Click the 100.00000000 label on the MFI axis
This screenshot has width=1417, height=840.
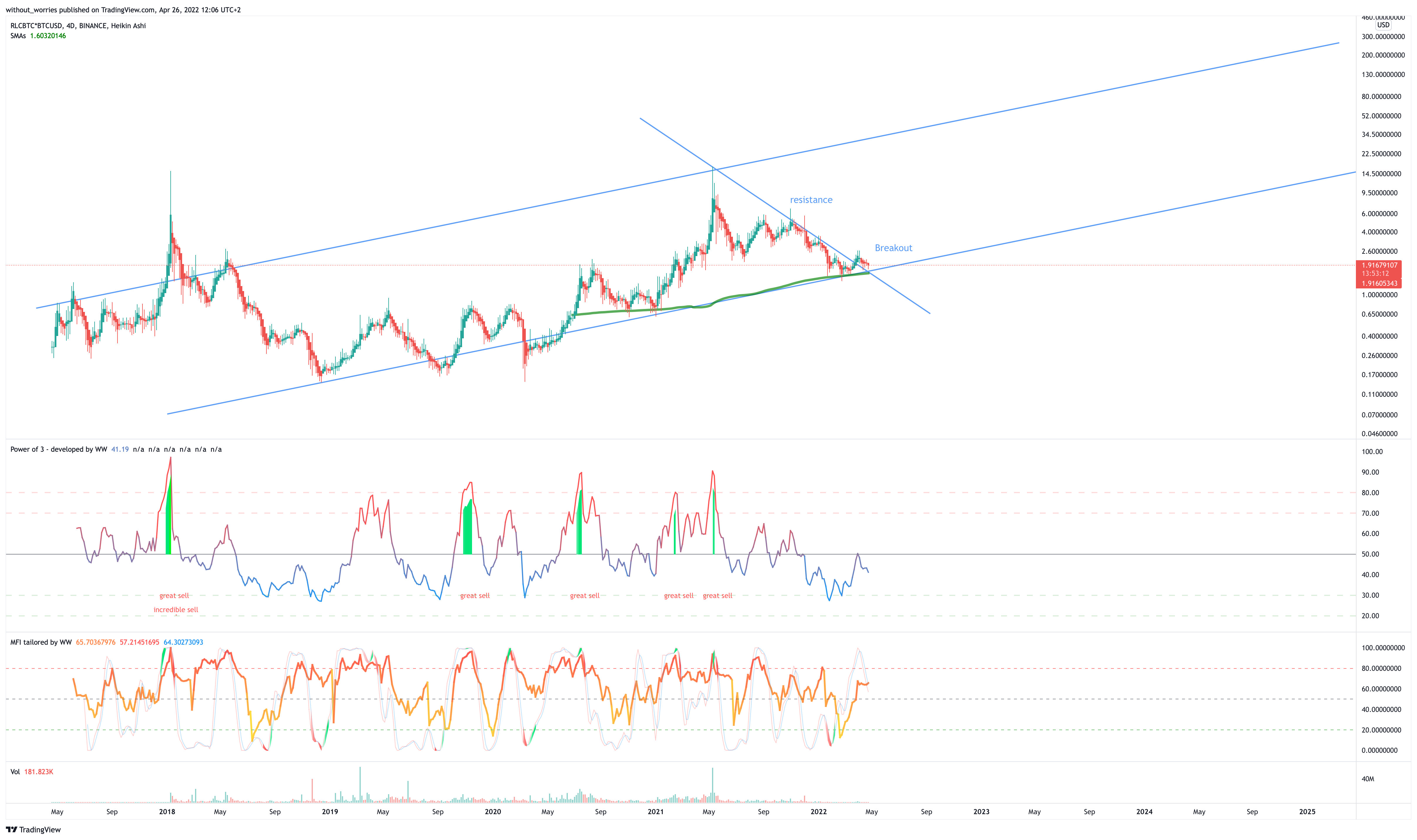click(1383, 648)
